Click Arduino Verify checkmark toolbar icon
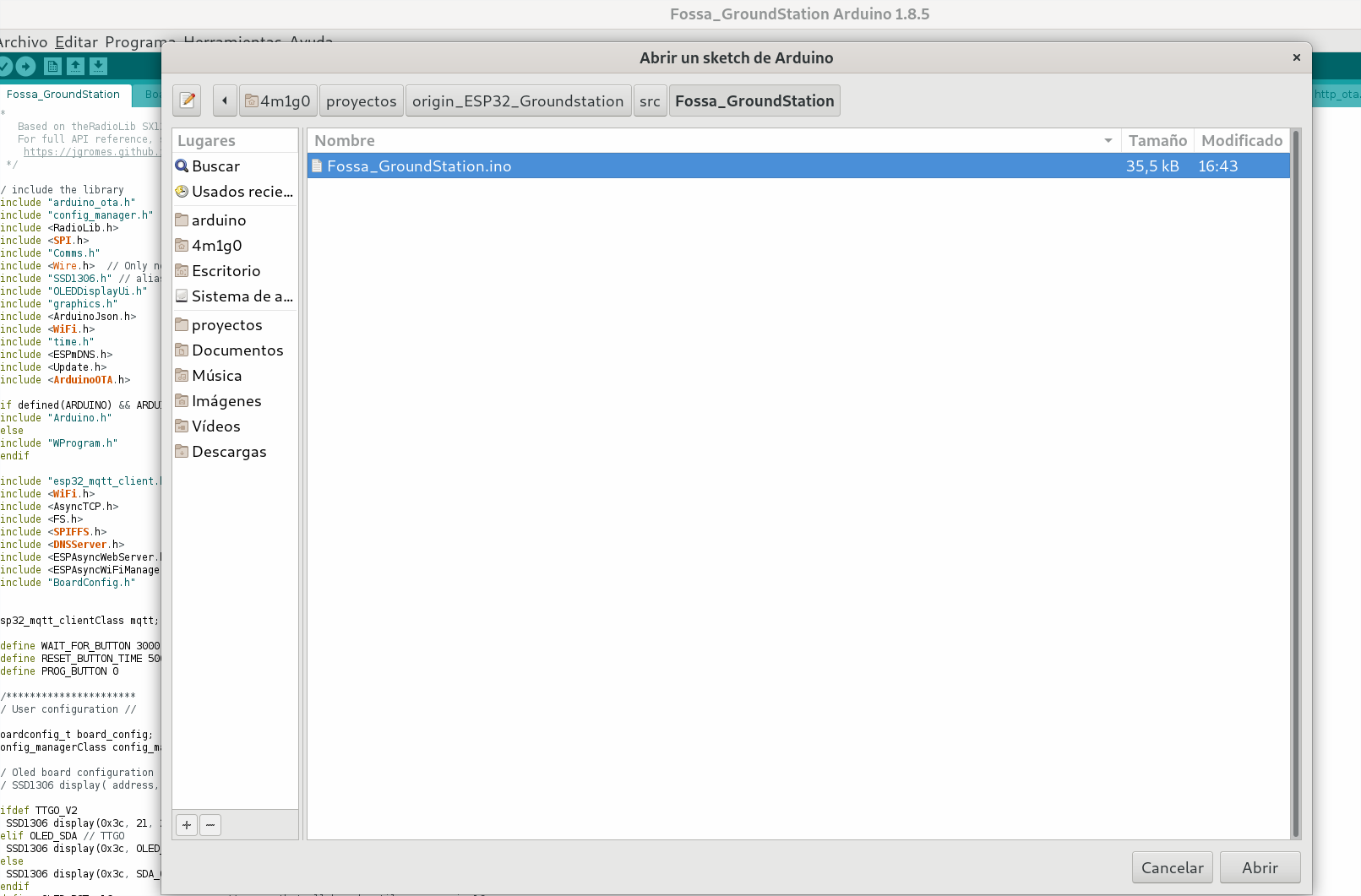 tap(4, 66)
